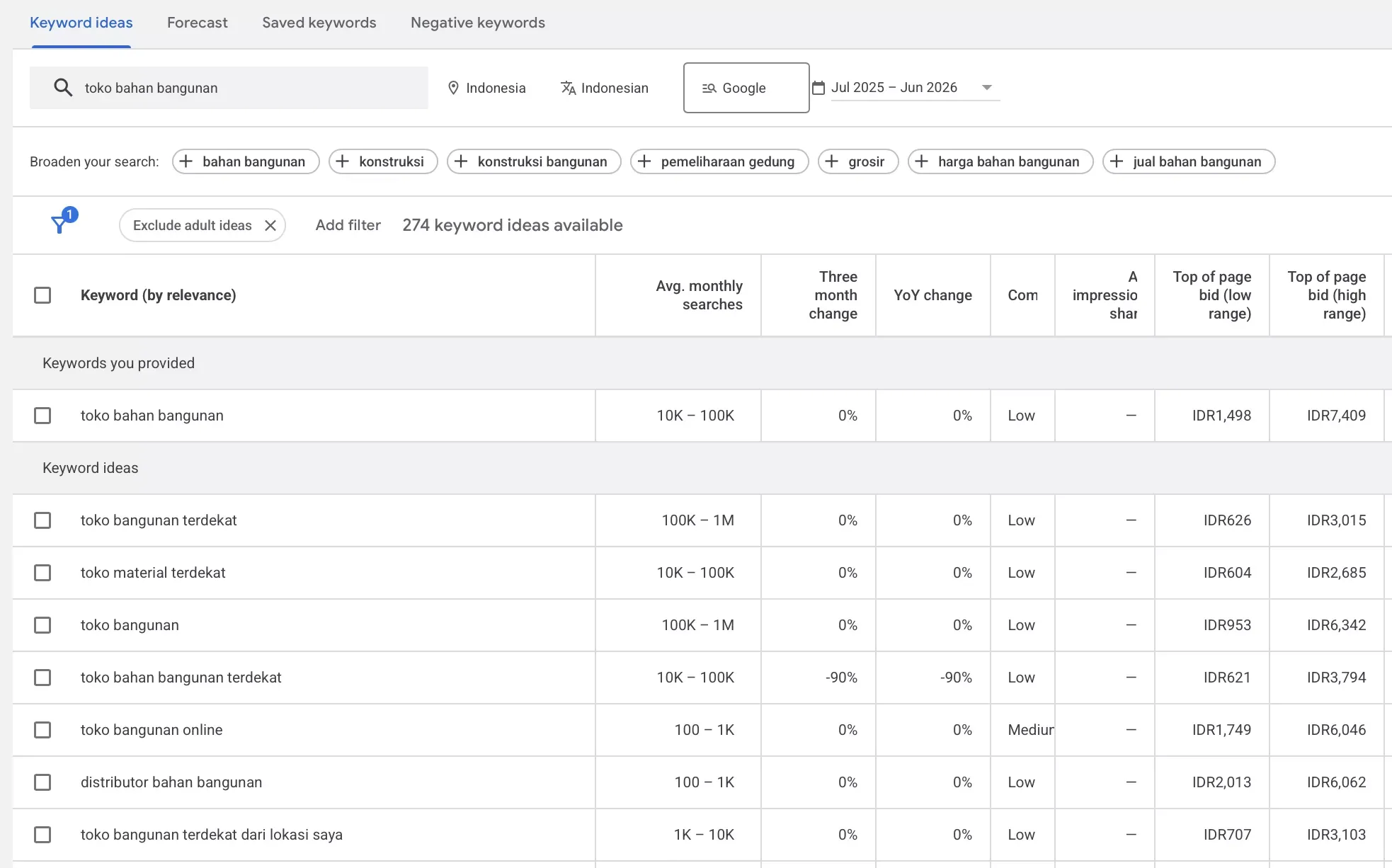The height and width of the screenshot is (868, 1392).
Task: Click plus icon on konstruksi chip
Action: coord(343,161)
